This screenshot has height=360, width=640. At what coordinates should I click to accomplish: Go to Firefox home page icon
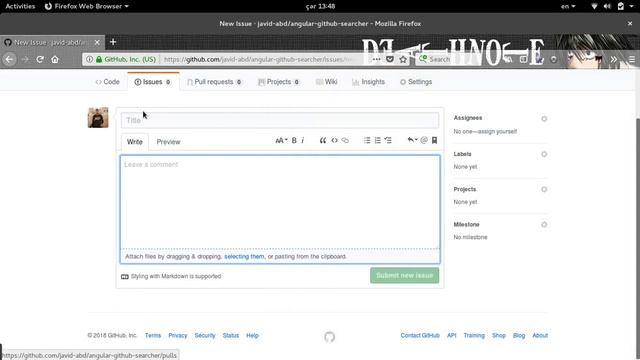55,59
